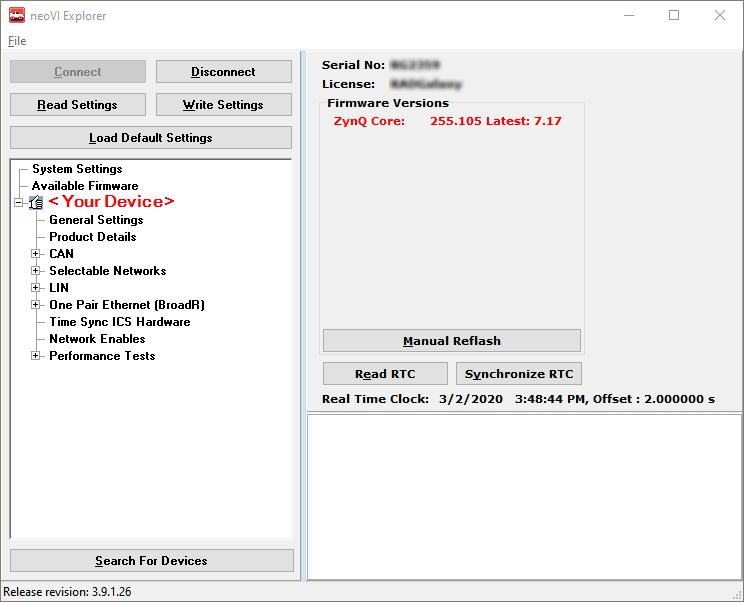Image resolution: width=744 pixels, height=602 pixels.
Task: Minimize the neoVI Explorer window
Action: click(x=629, y=15)
